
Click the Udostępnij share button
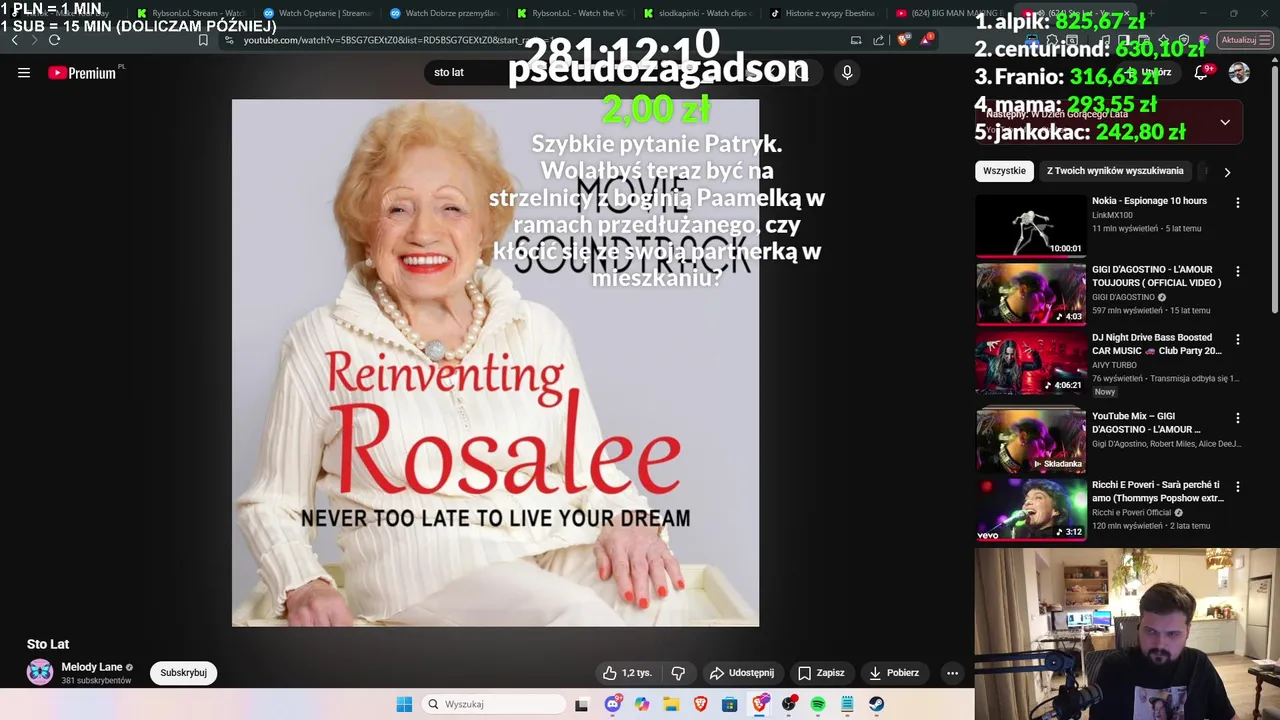click(x=741, y=673)
